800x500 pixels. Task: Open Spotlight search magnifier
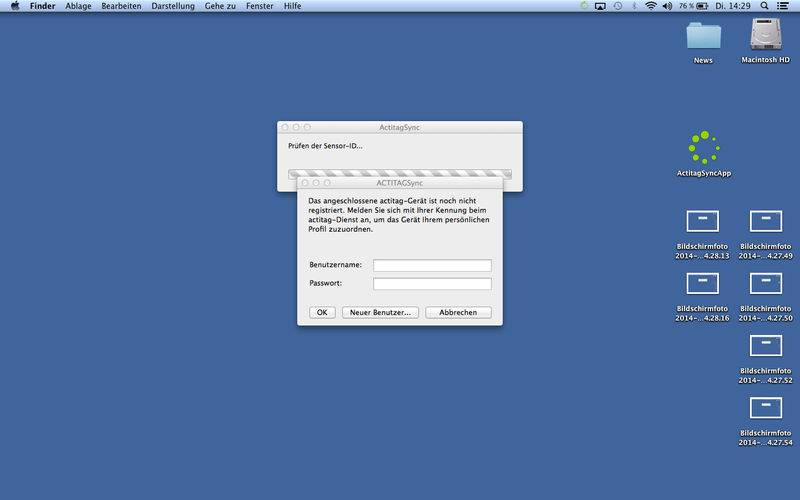point(764,6)
